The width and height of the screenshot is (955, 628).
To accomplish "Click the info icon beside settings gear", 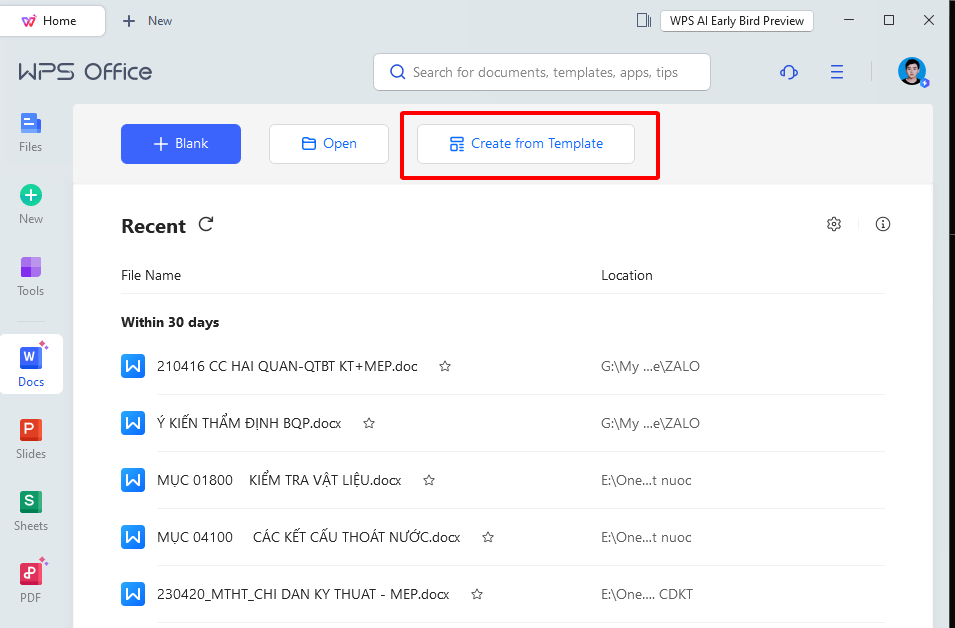I will tap(883, 224).
